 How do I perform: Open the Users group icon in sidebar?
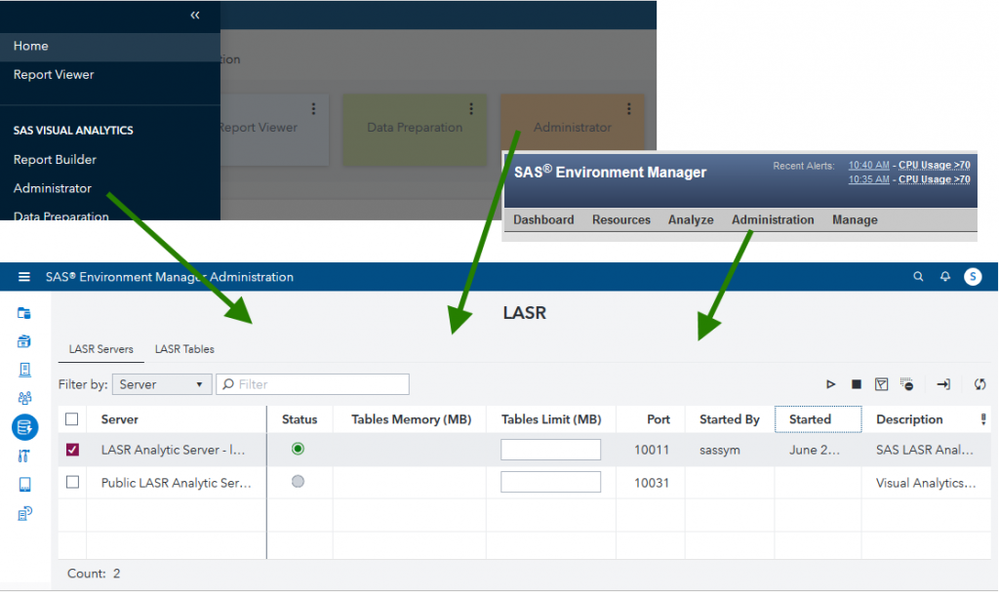[x=24, y=398]
